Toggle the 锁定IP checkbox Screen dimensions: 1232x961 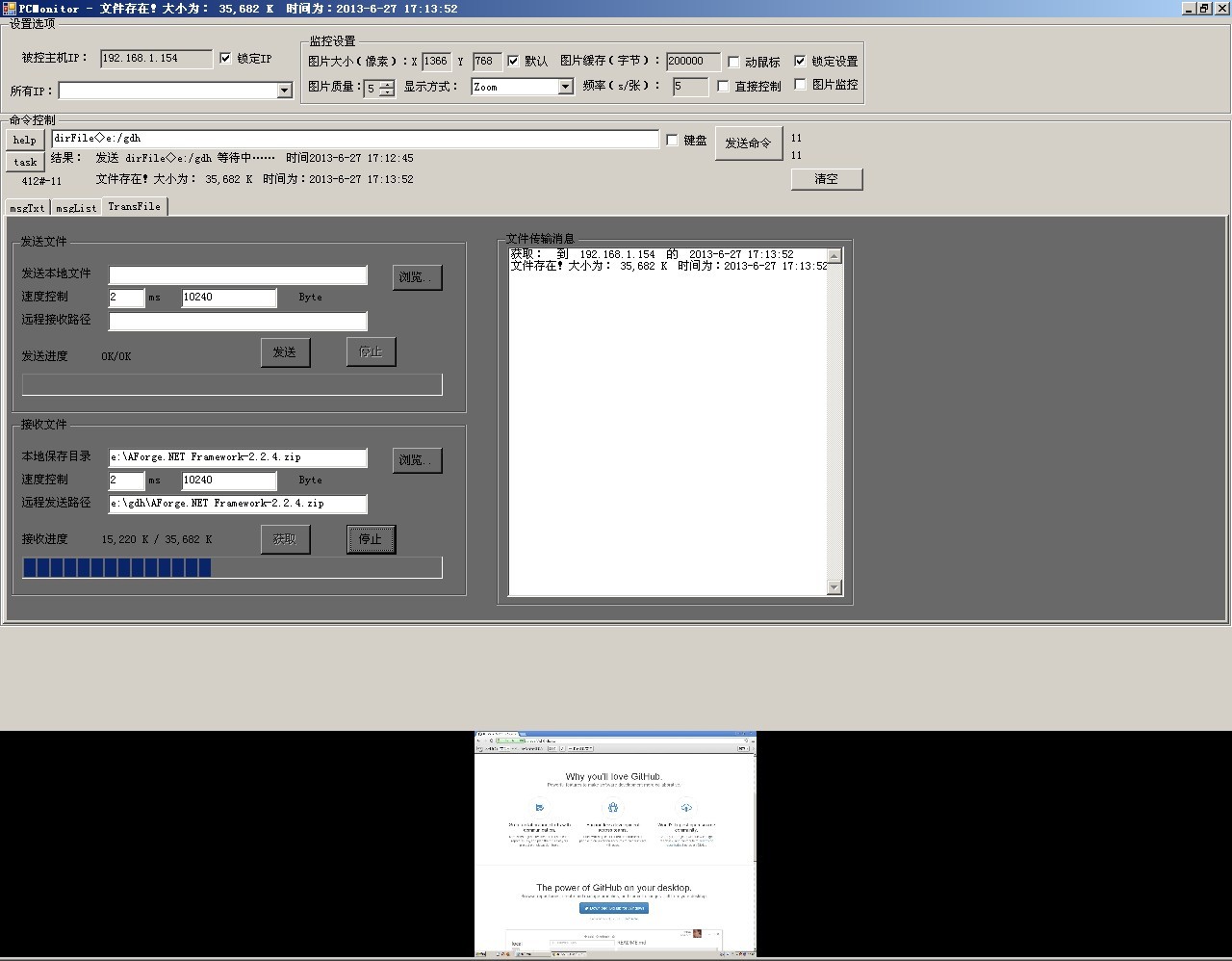point(226,59)
